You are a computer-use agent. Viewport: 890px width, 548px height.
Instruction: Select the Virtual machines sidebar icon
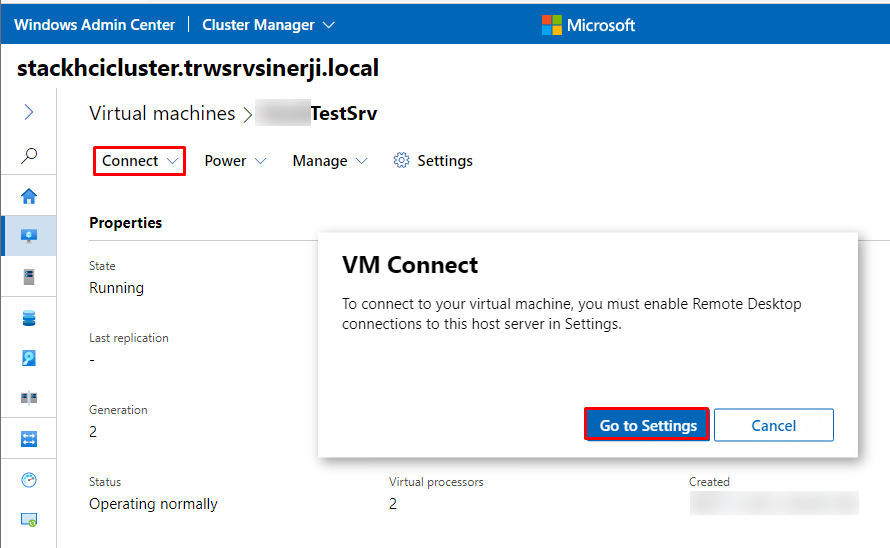coord(29,236)
